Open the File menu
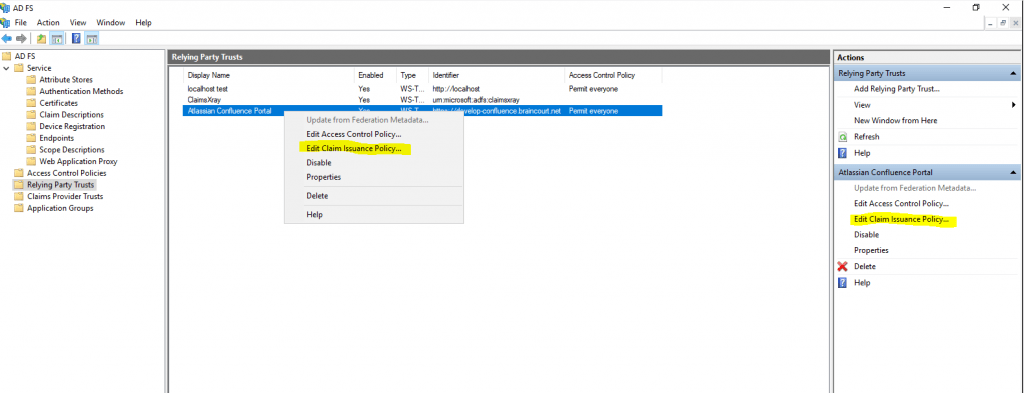 coord(20,22)
